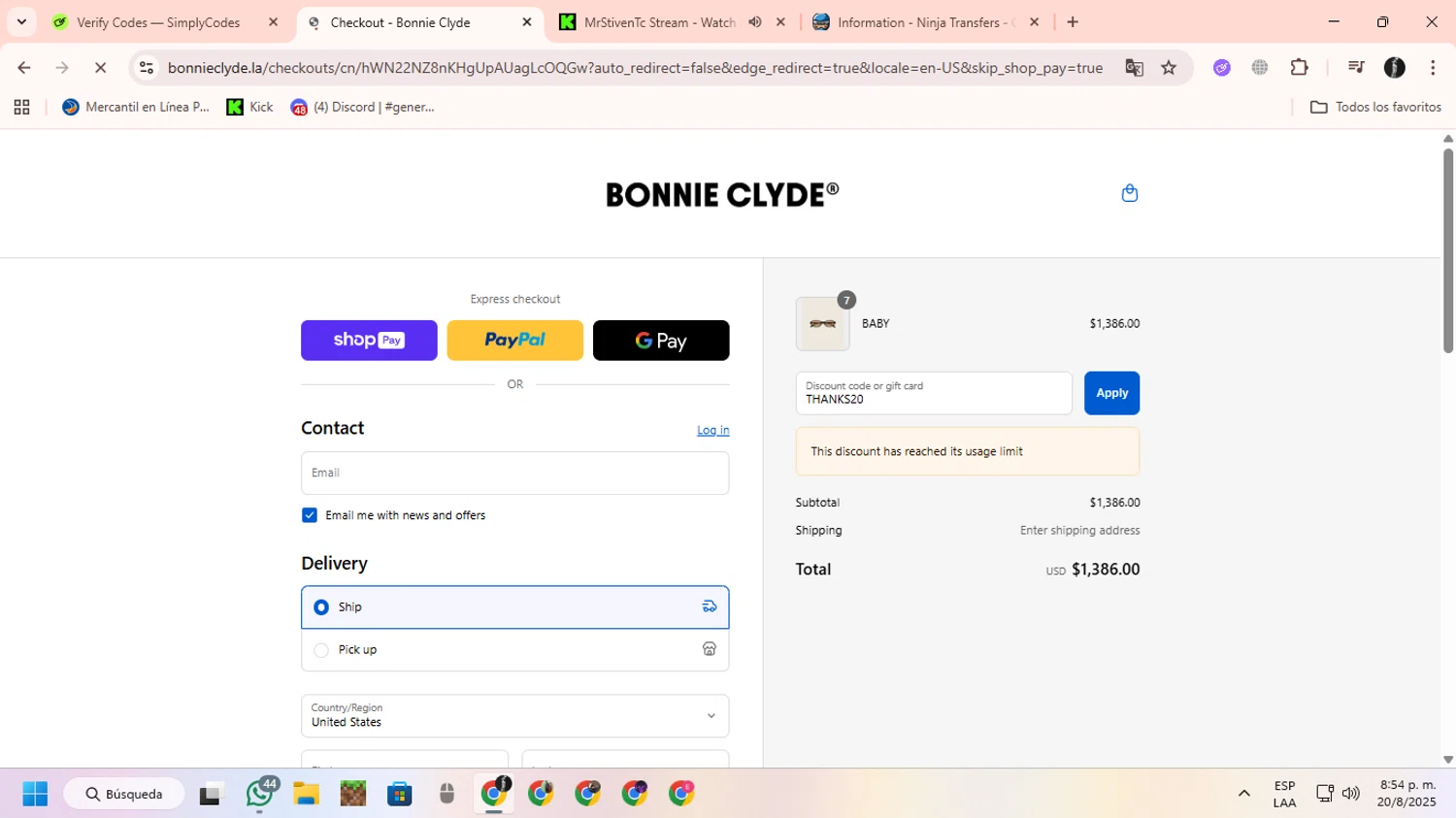Click the store icon in the Pick up row
This screenshot has height=818, width=1456.
[x=710, y=649]
